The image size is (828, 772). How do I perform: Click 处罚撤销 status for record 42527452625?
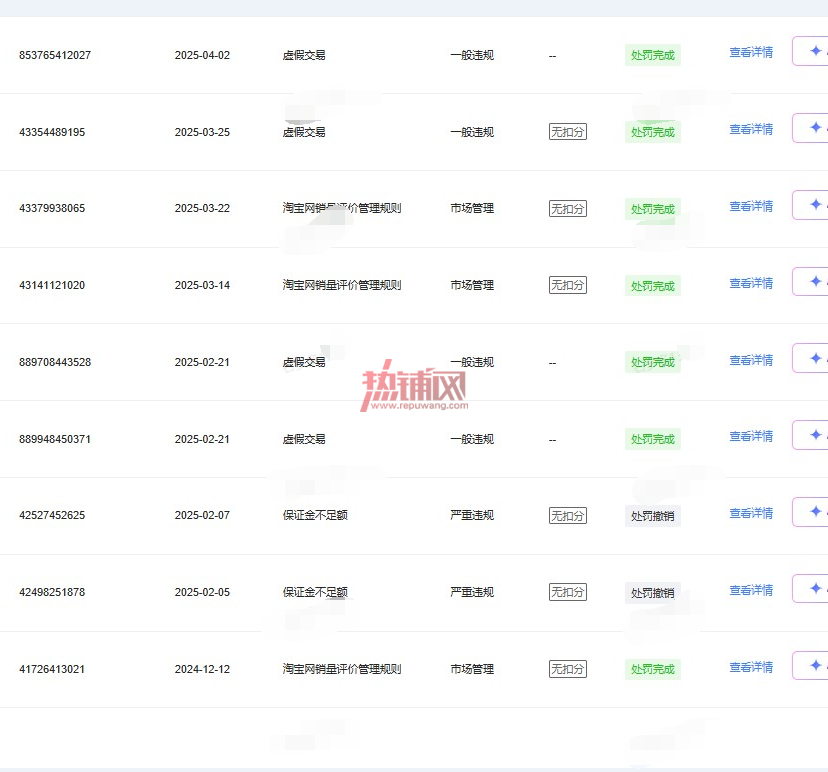click(x=653, y=516)
